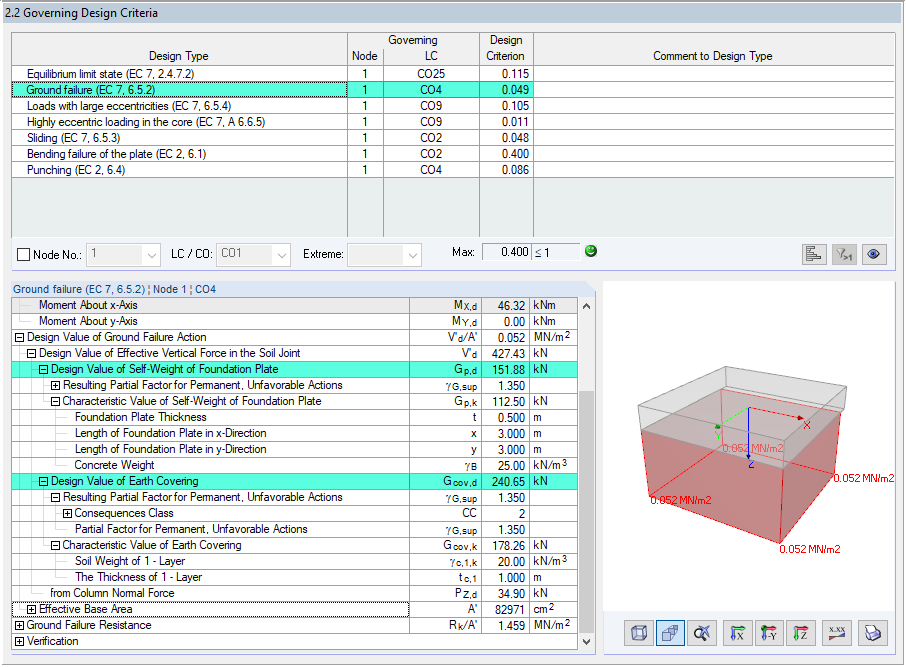The image size is (906, 667).
Task: Toggle the solid transparent rendering view button
Action: point(670,633)
